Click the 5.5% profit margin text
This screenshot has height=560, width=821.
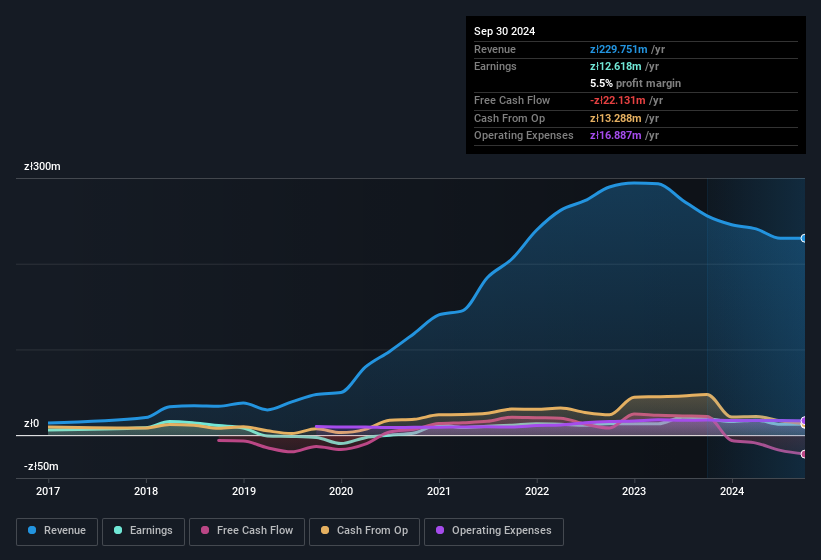[636, 83]
